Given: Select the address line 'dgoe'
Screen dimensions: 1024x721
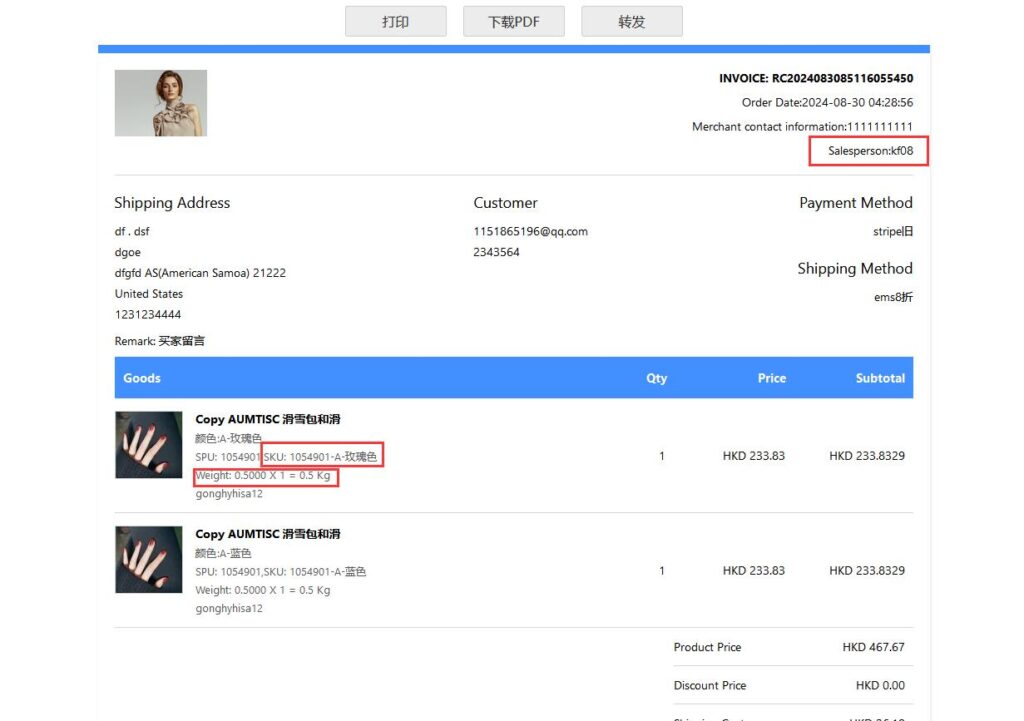Looking at the screenshot, I should click(x=127, y=252).
